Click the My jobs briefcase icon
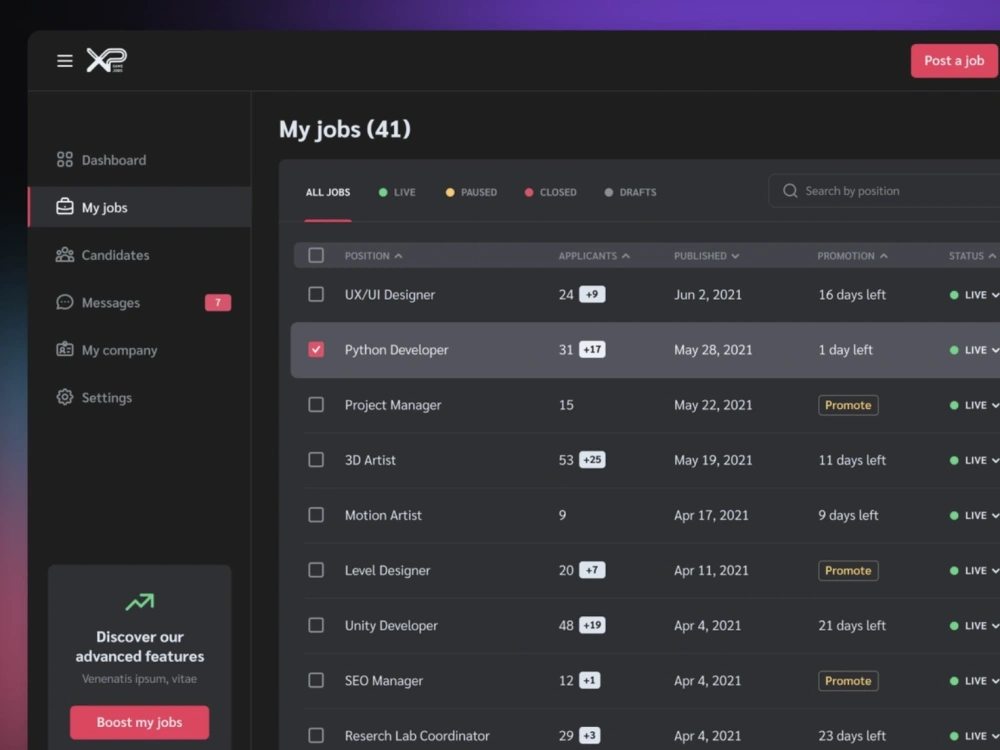This screenshot has width=1000, height=750. coord(64,207)
